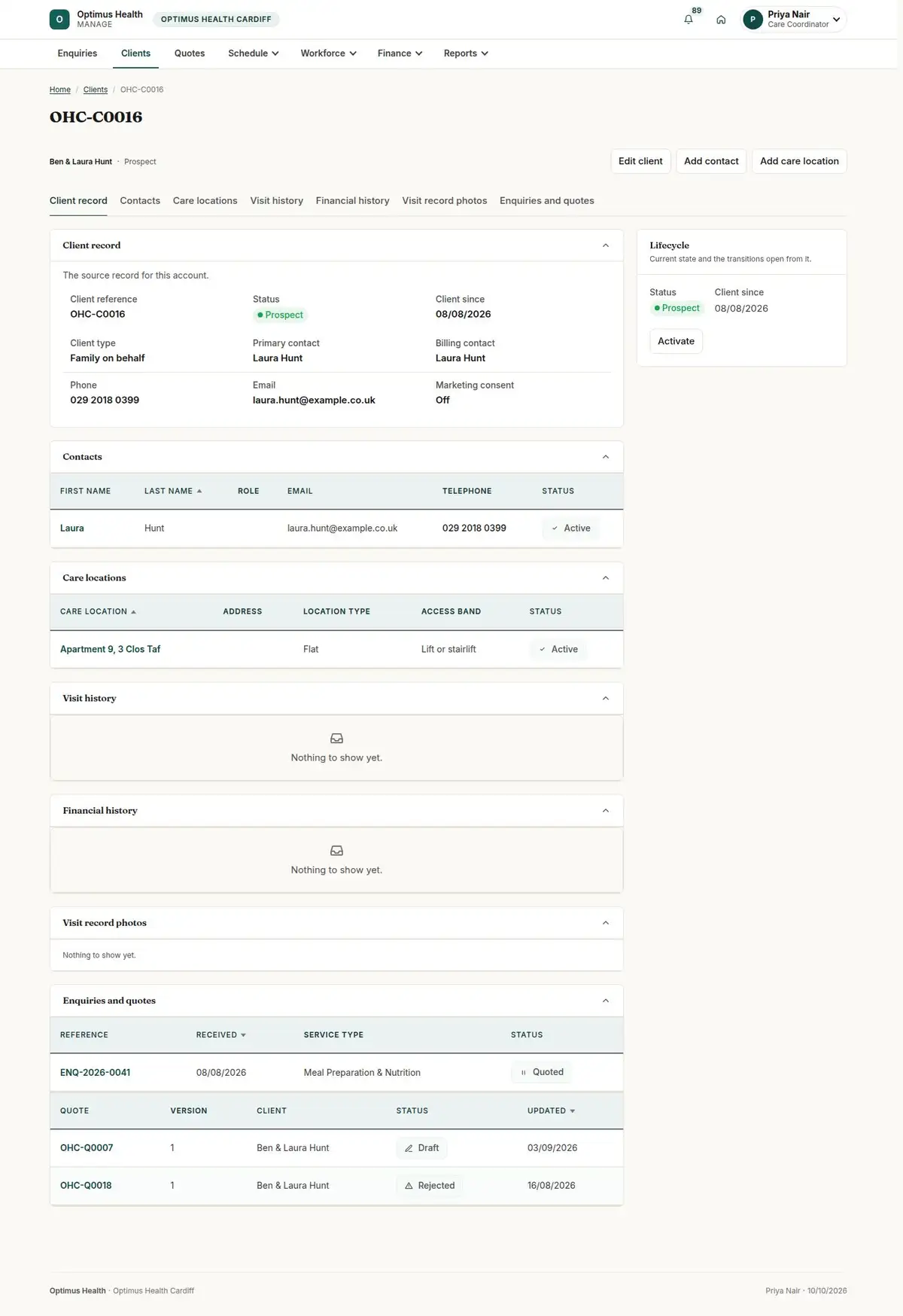Sort contacts by Last Name column
The width and height of the screenshot is (903, 1316).
pyautogui.click(x=173, y=491)
